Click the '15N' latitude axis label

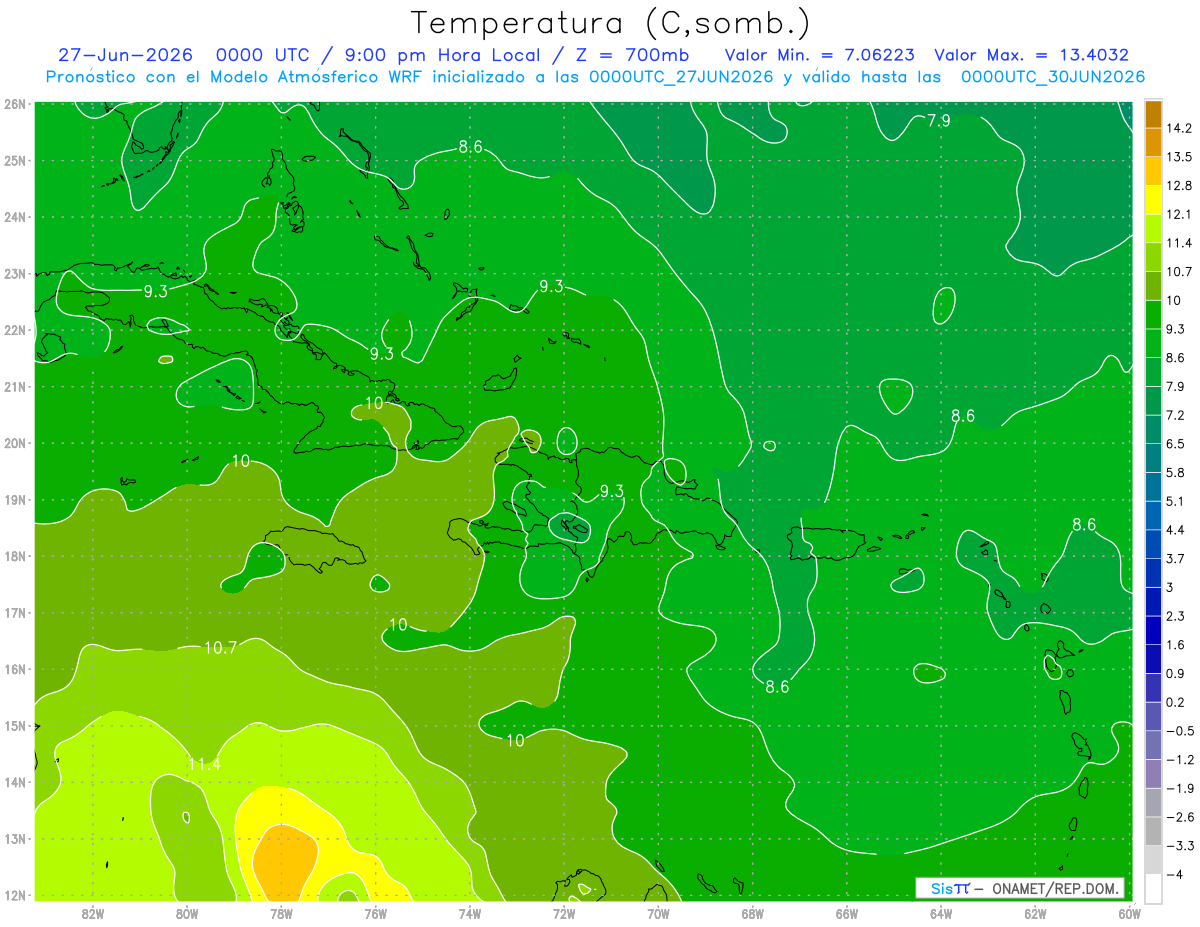click(x=15, y=726)
